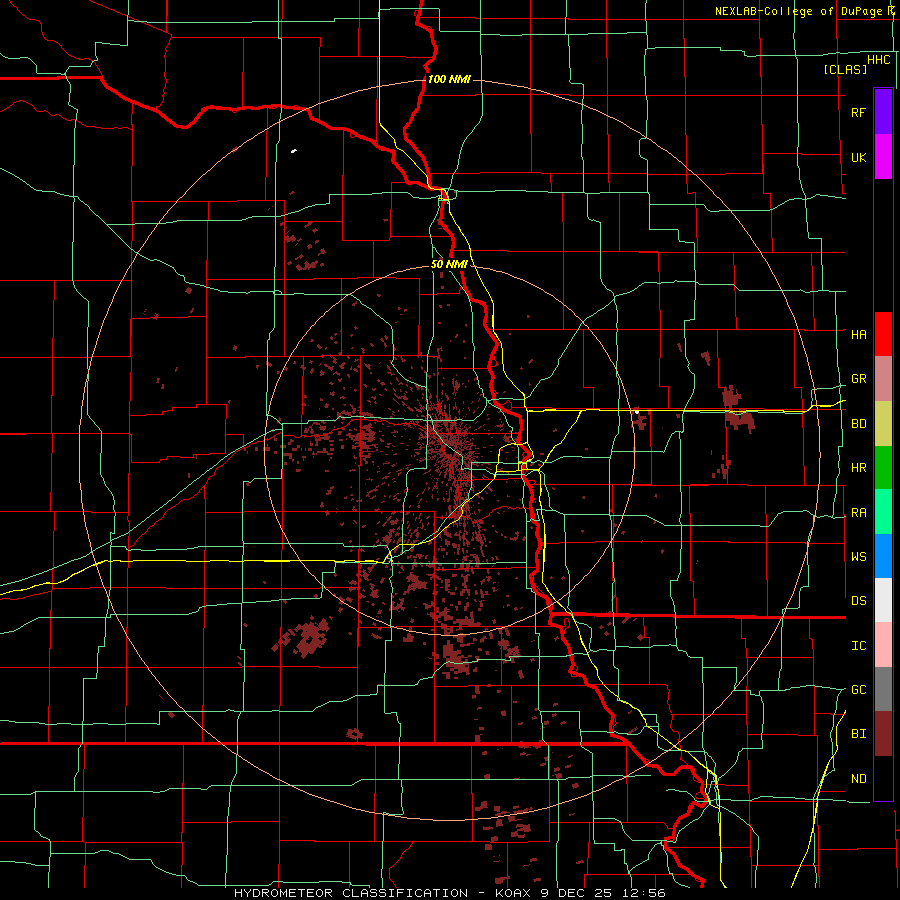The image size is (900, 900).
Task: Click the HHC product label
Action: pos(878,60)
